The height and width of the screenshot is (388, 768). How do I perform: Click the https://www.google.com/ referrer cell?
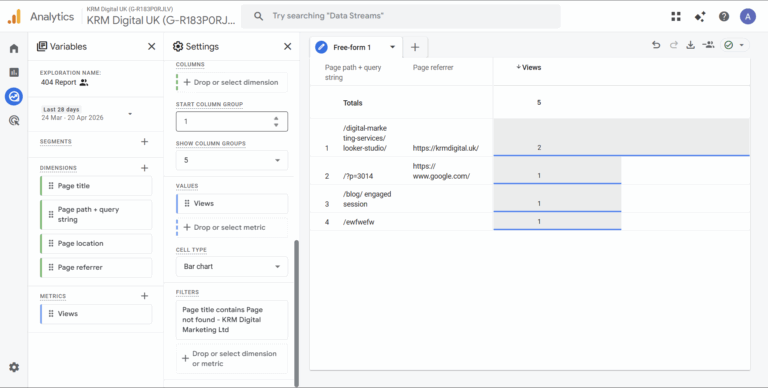441,171
